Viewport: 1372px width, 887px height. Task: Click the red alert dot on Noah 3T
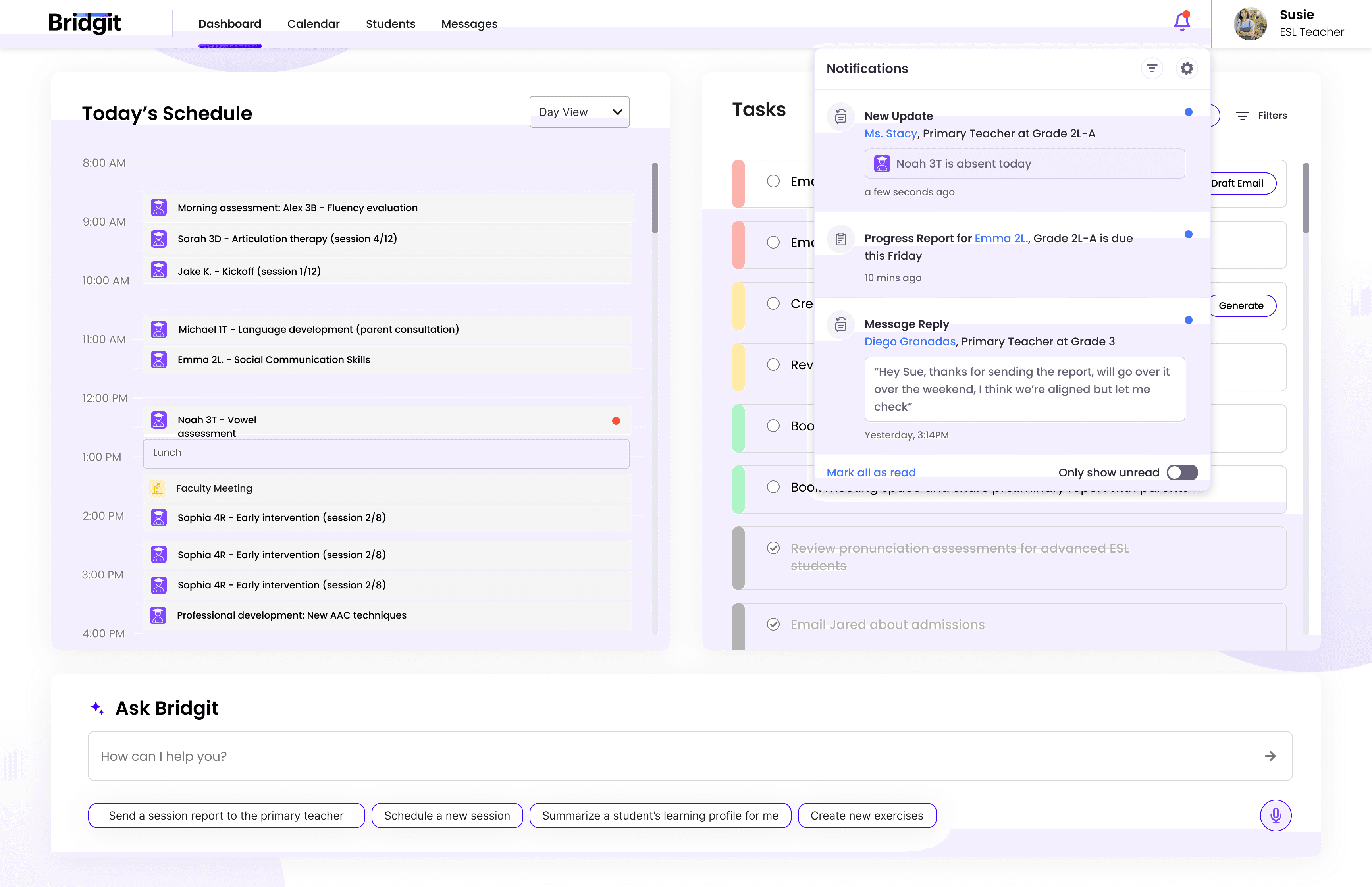pyautogui.click(x=615, y=421)
